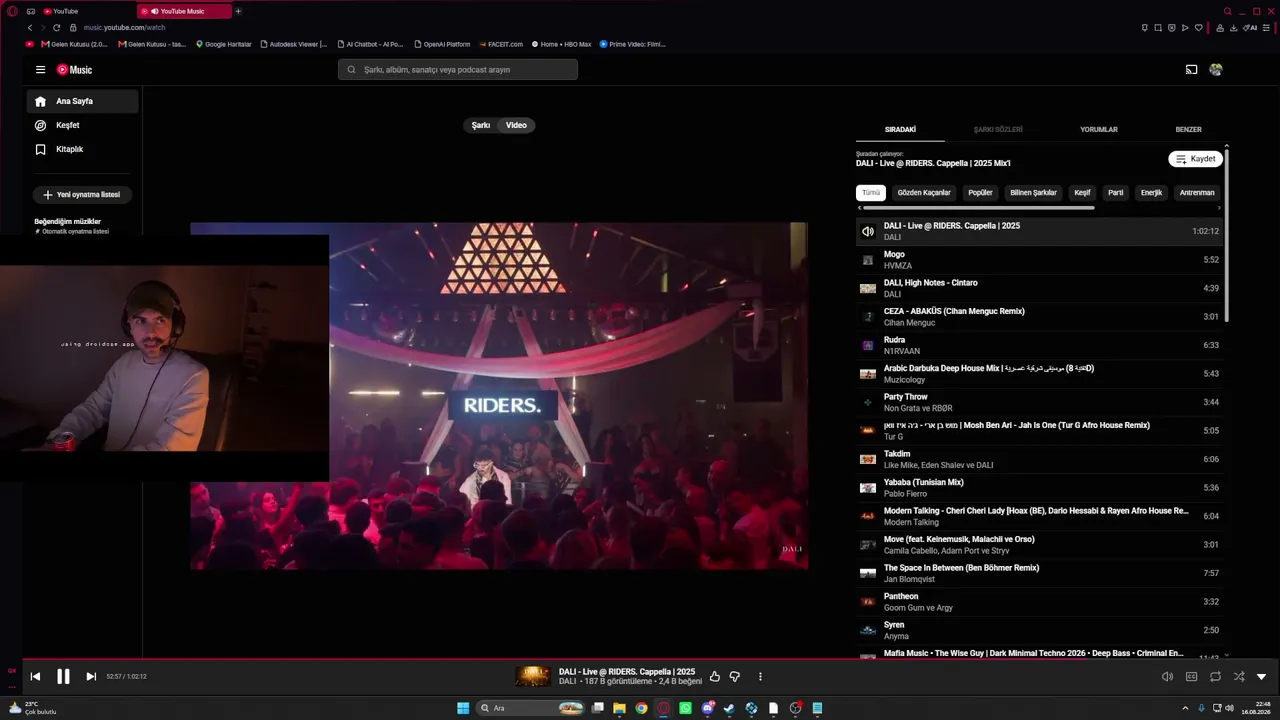1280x720 pixels.
Task: Collapse the player page with down arrow
Action: click(1261, 677)
